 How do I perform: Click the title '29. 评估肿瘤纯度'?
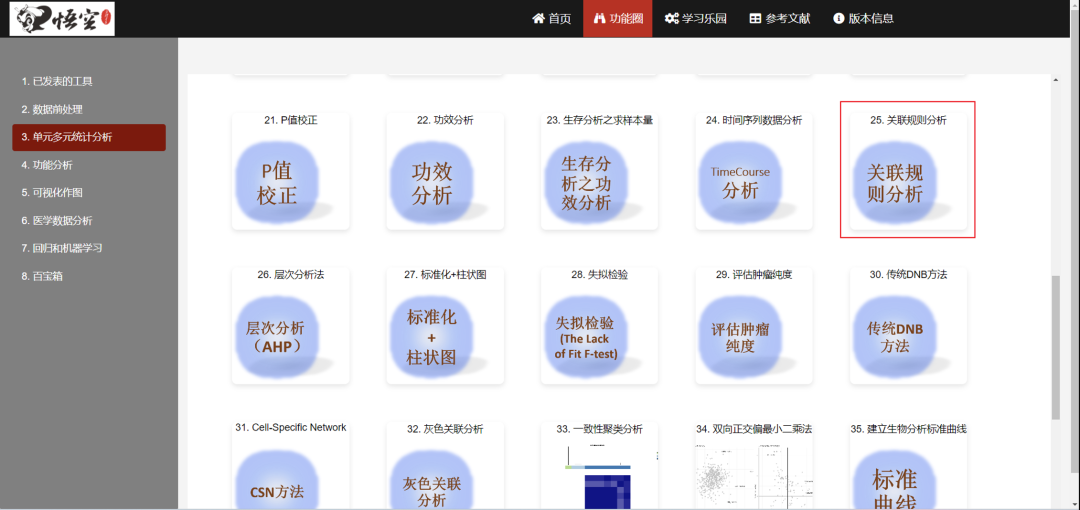[x=754, y=274]
